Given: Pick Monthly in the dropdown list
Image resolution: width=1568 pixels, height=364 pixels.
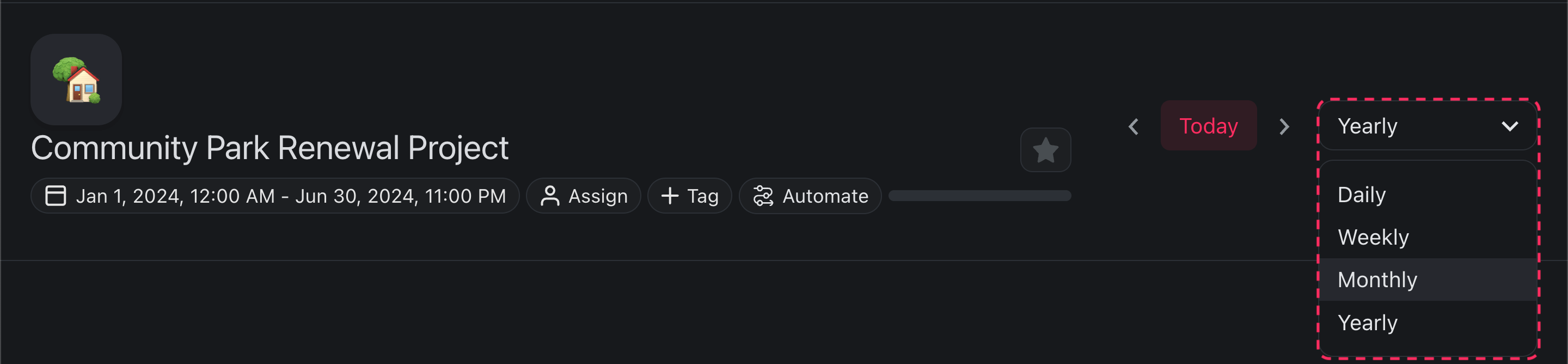Looking at the screenshot, I should click(x=1377, y=280).
